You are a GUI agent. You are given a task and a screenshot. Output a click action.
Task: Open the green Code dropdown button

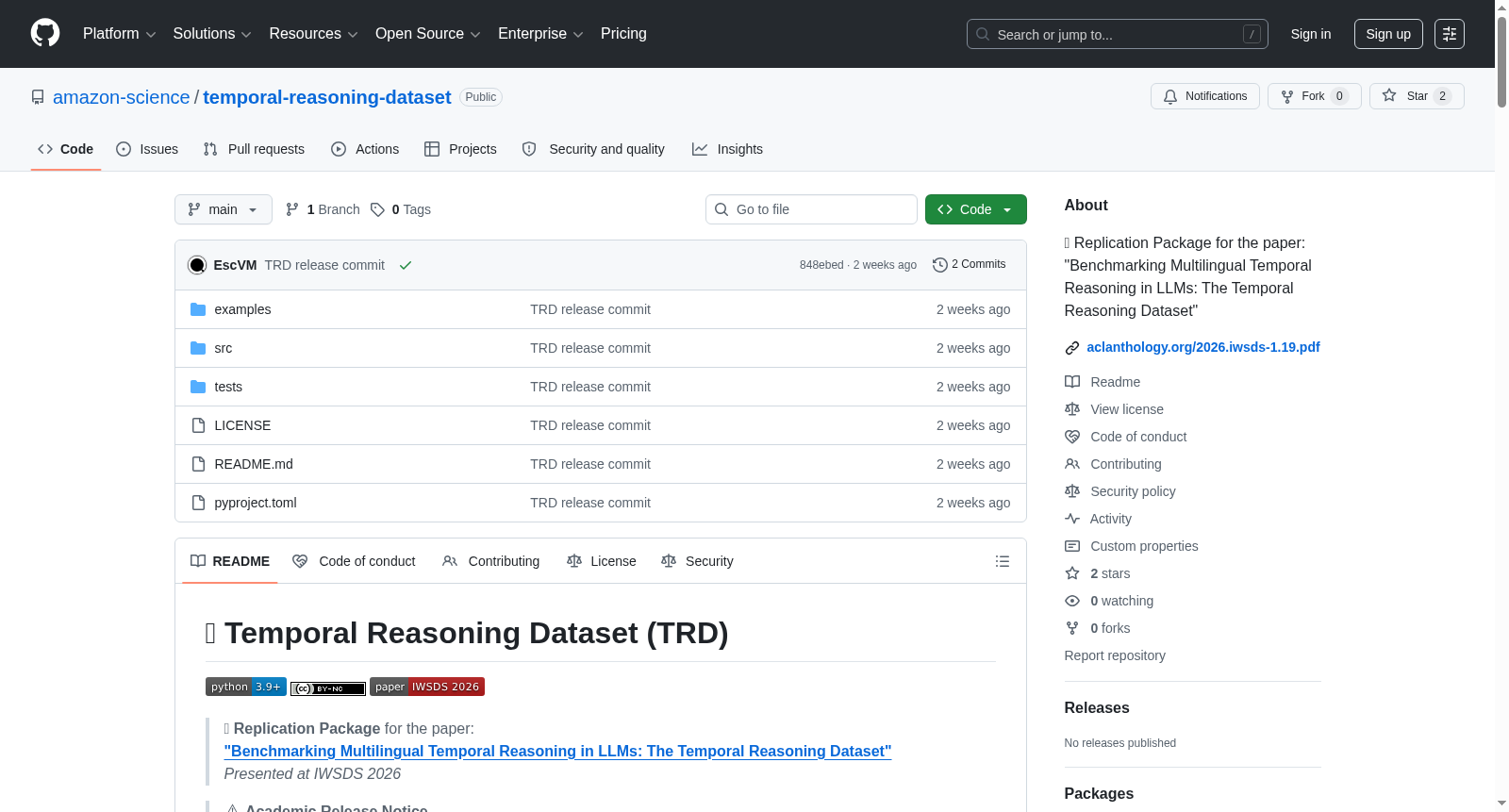click(975, 209)
